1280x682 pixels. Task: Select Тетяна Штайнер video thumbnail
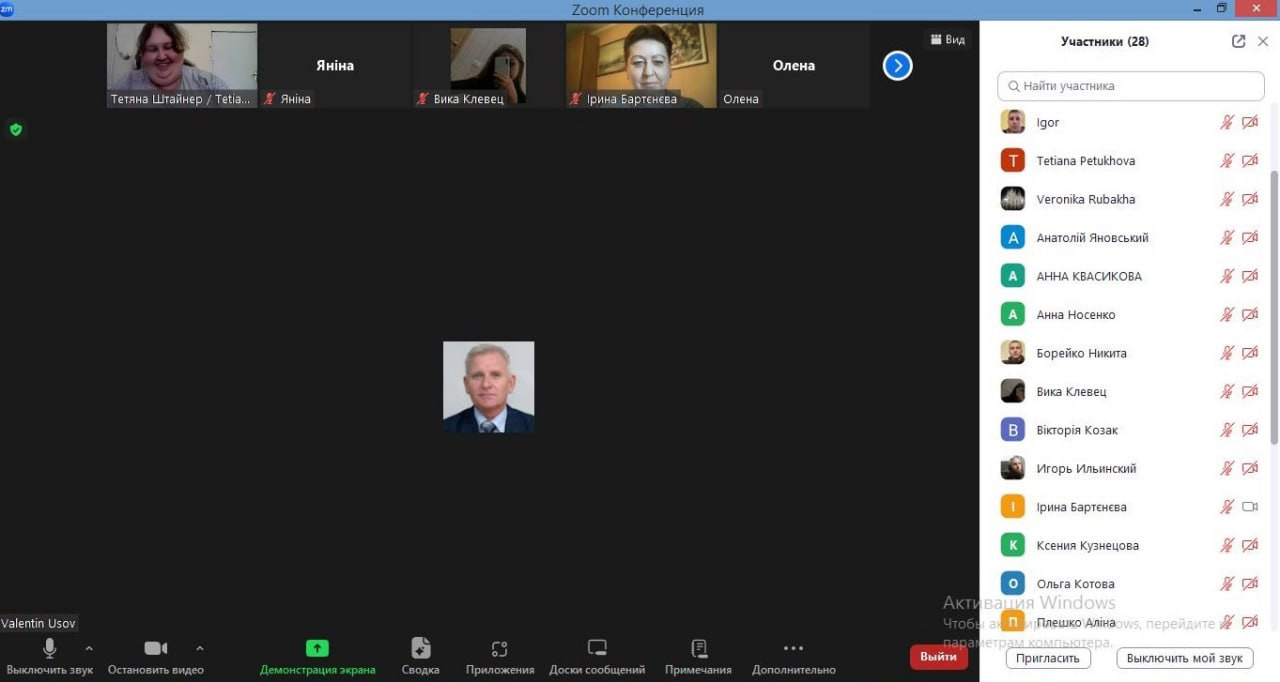tap(182, 65)
